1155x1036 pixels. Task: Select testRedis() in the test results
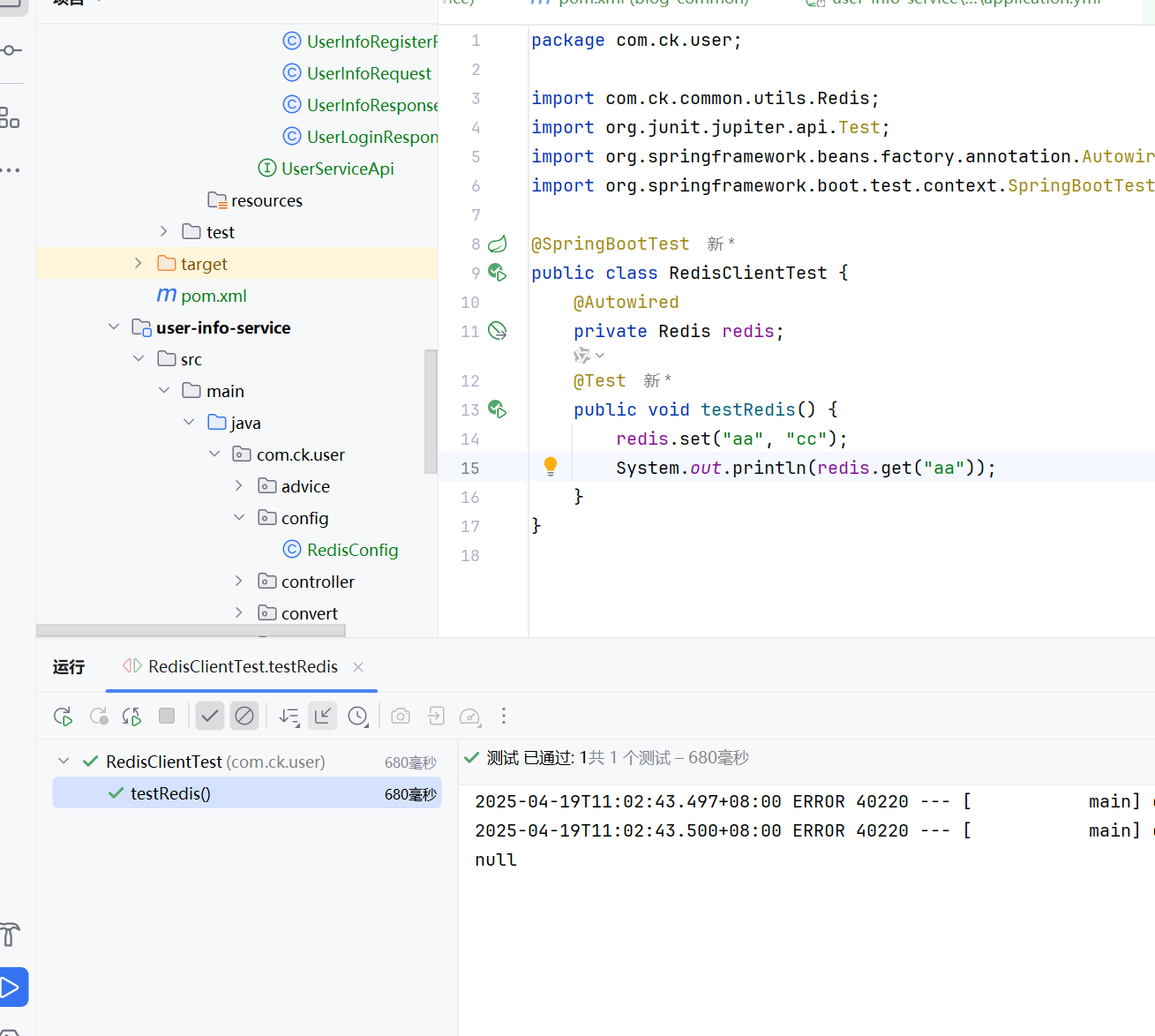click(x=247, y=793)
